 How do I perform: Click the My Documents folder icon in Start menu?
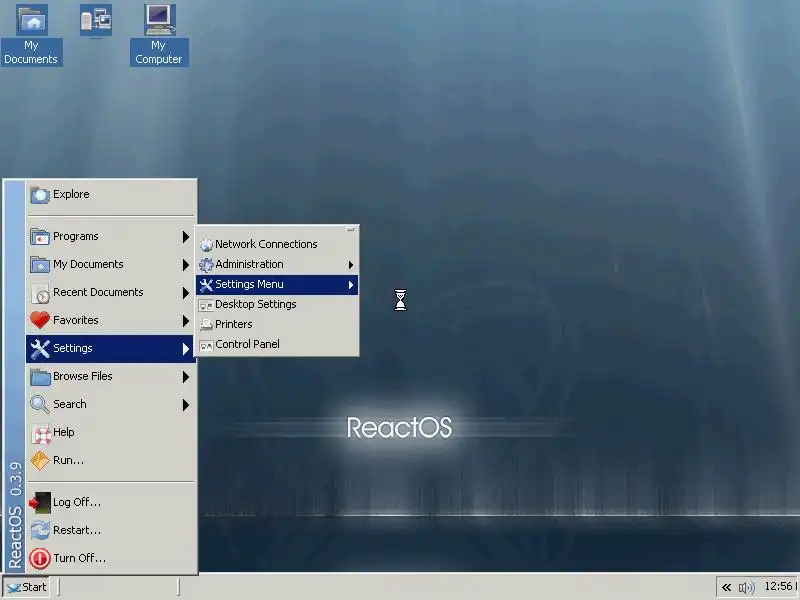tap(40, 265)
